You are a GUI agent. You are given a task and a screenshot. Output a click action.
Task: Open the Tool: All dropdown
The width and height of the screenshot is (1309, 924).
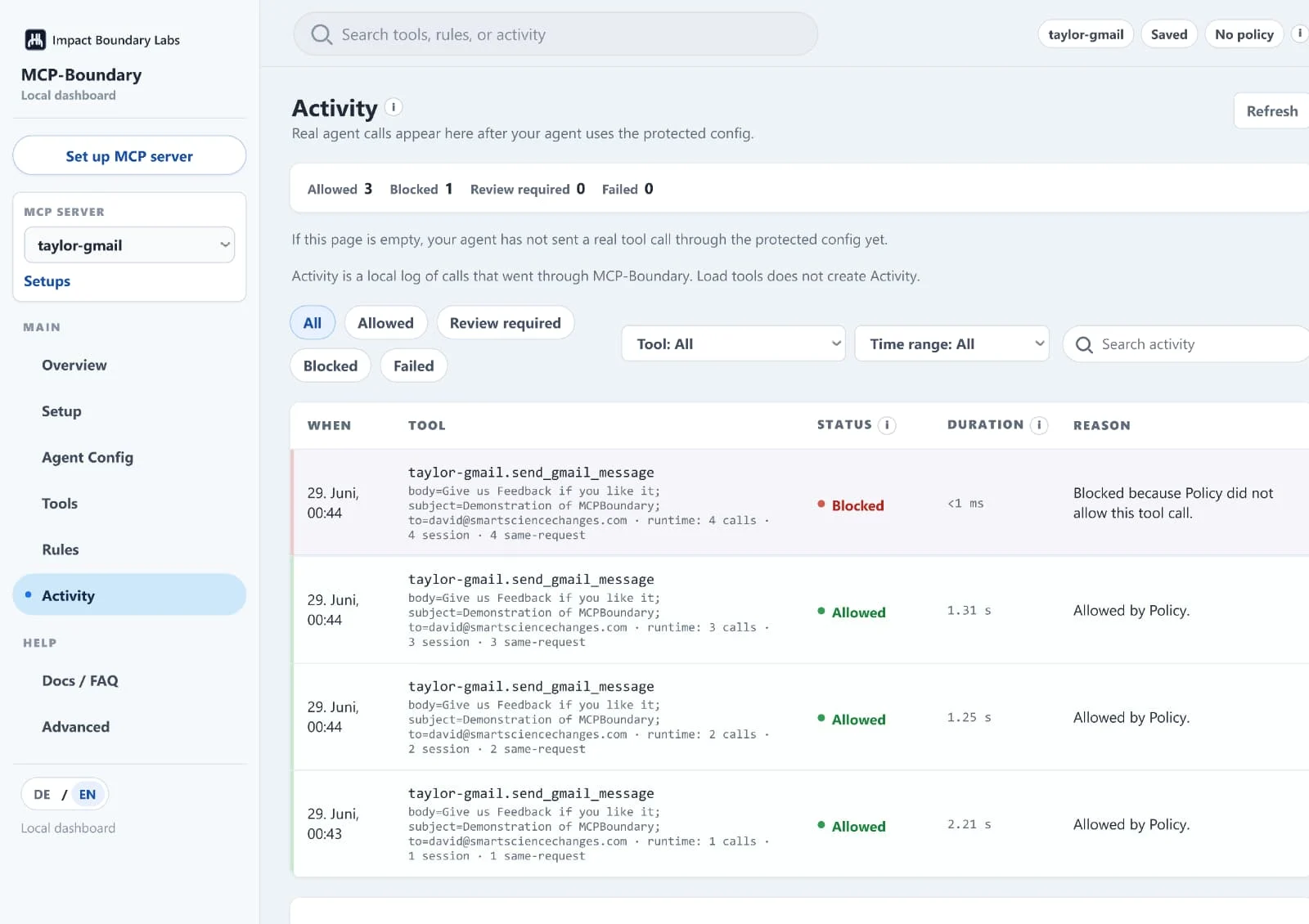(734, 344)
